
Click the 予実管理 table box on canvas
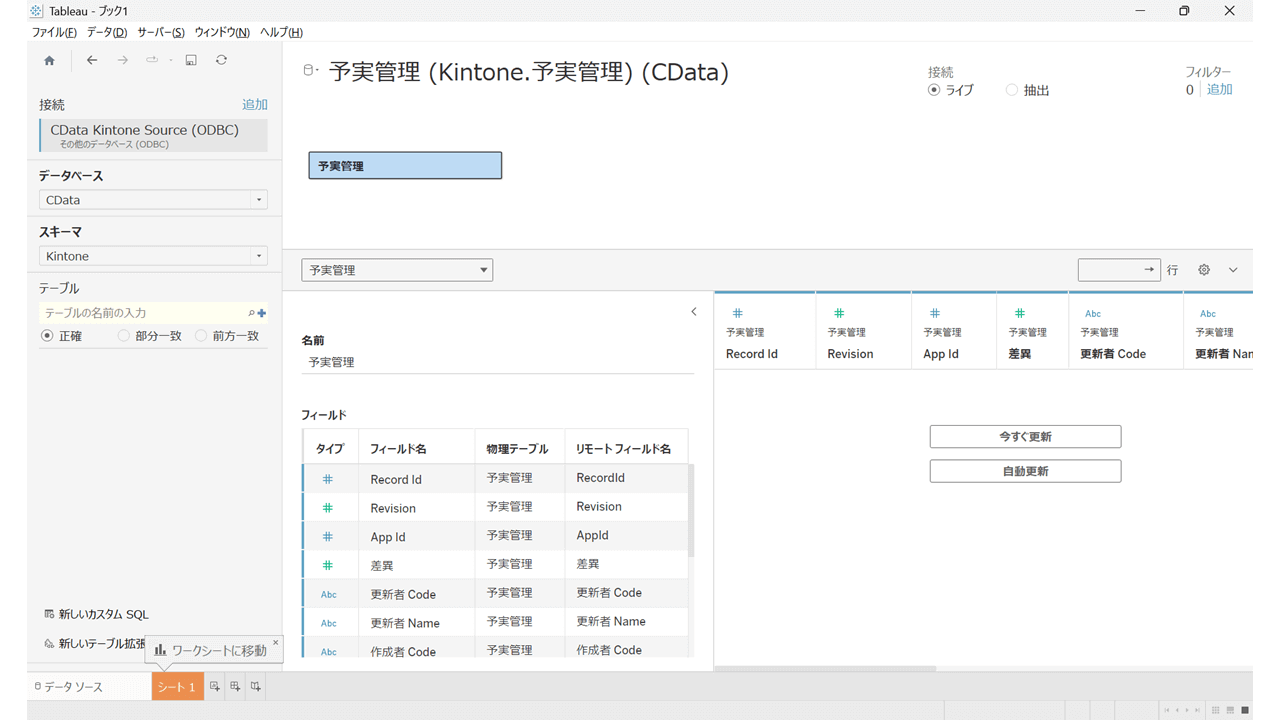(x=405, y=166)
